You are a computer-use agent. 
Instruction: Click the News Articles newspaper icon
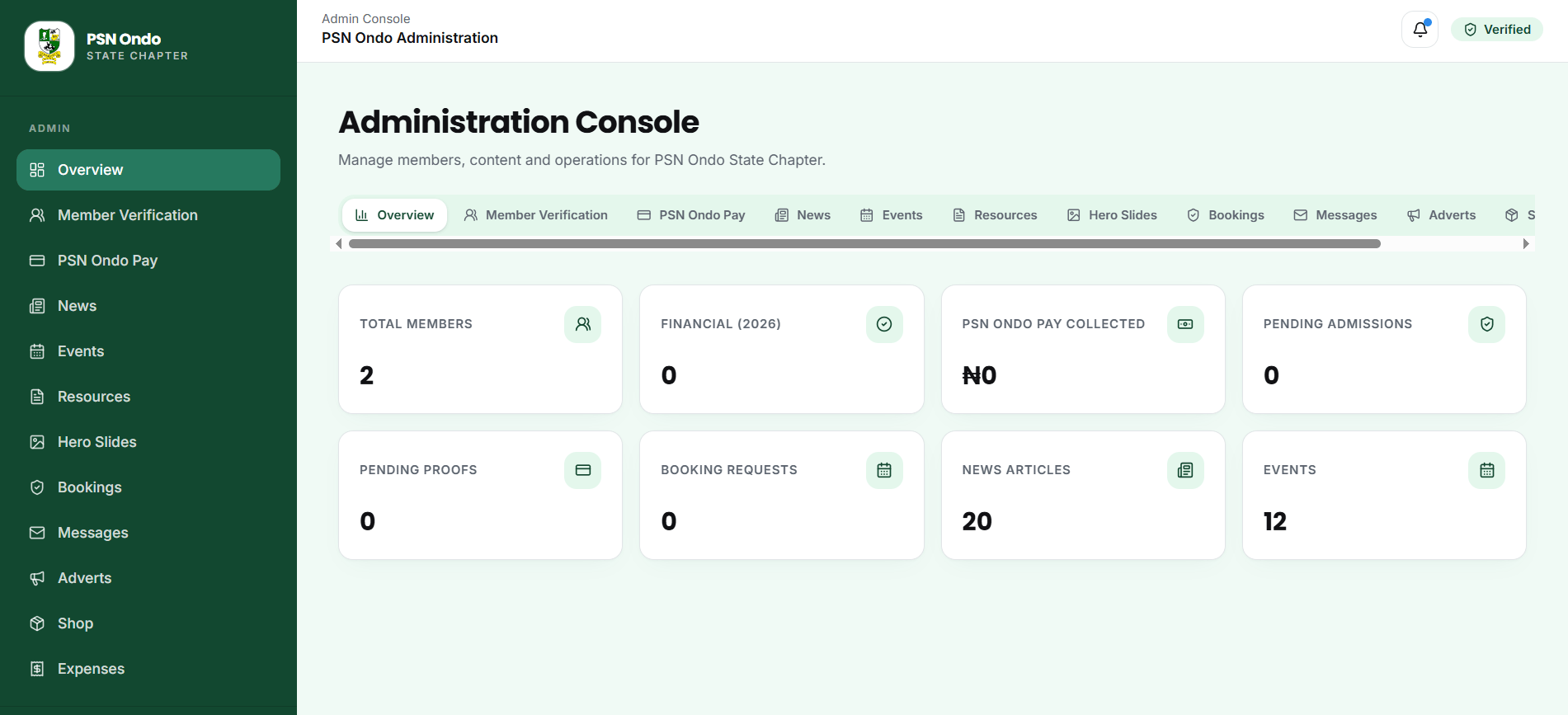(1185, 470)
